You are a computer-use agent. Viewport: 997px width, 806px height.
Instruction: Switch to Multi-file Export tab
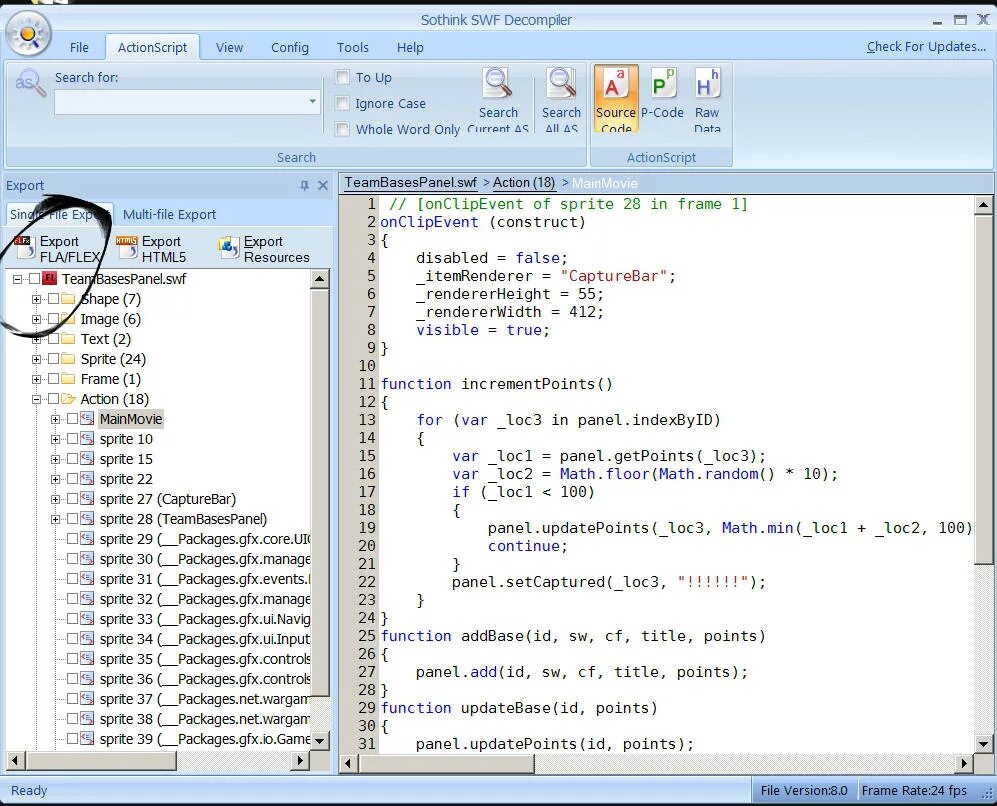click(x=169, y=215)
